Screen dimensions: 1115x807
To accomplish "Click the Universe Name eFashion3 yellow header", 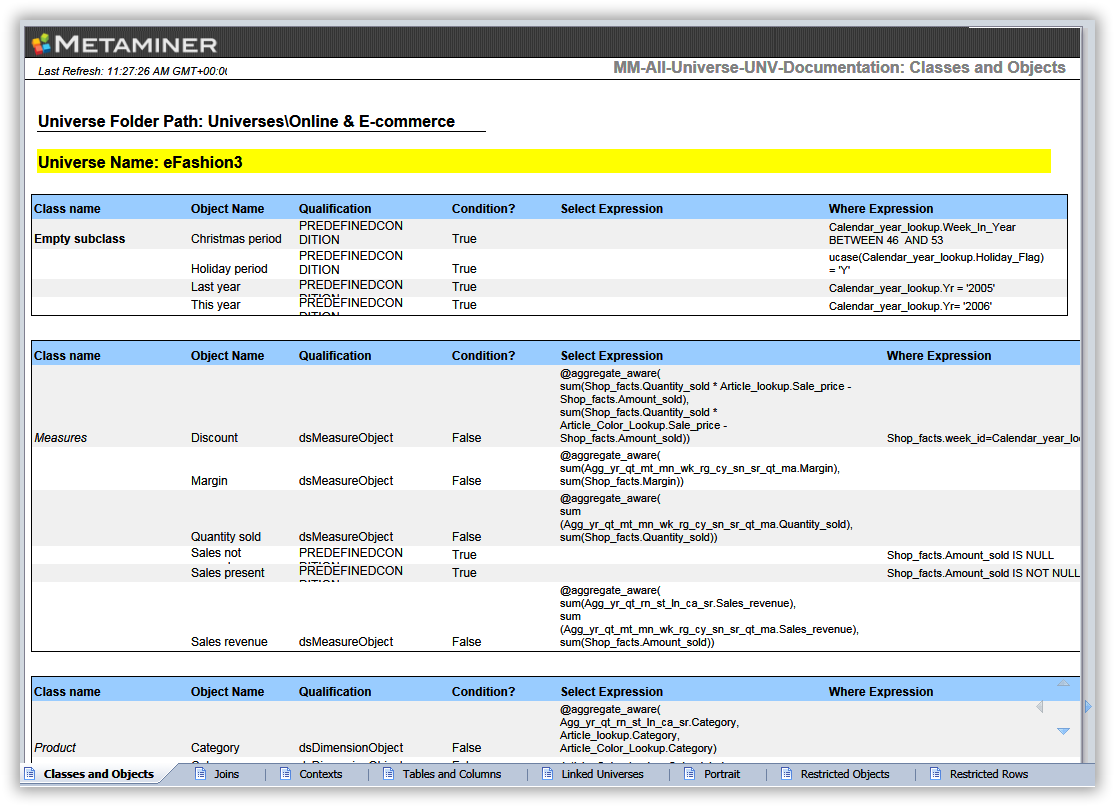I will tap(544, 161).
